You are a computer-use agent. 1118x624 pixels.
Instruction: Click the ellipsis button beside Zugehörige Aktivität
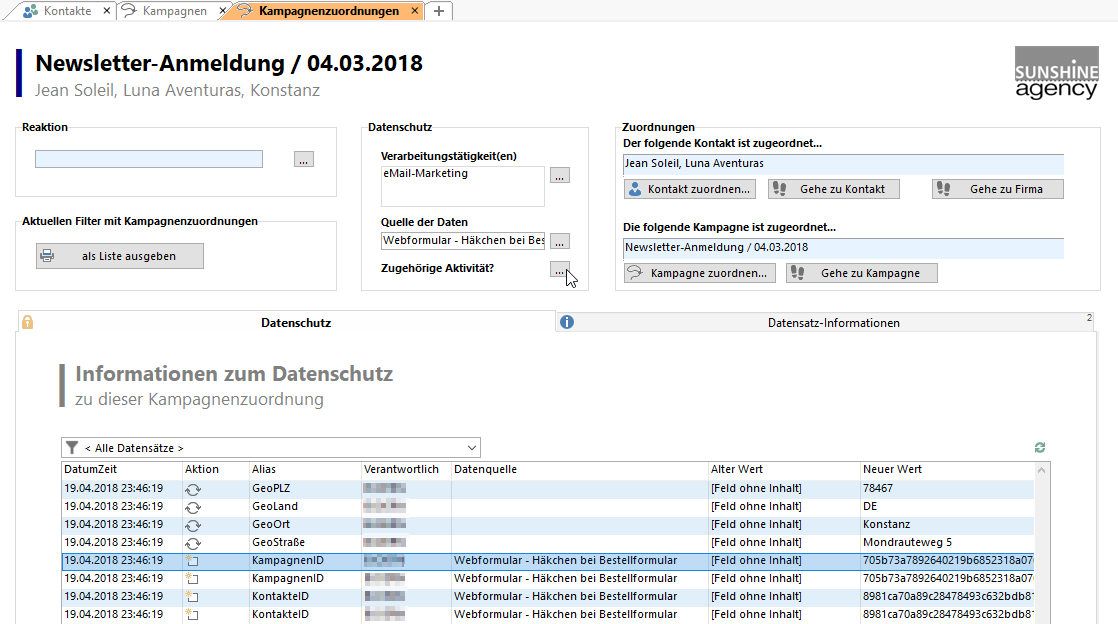click(x=560, y=270)
